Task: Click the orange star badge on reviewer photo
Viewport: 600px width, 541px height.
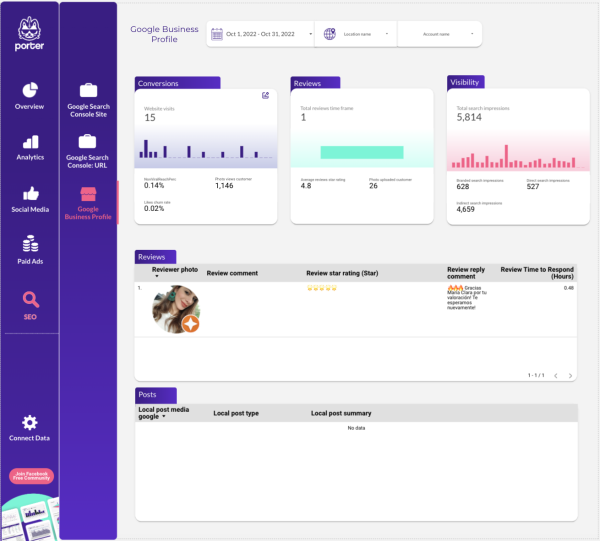Action: tap(191, 324)
